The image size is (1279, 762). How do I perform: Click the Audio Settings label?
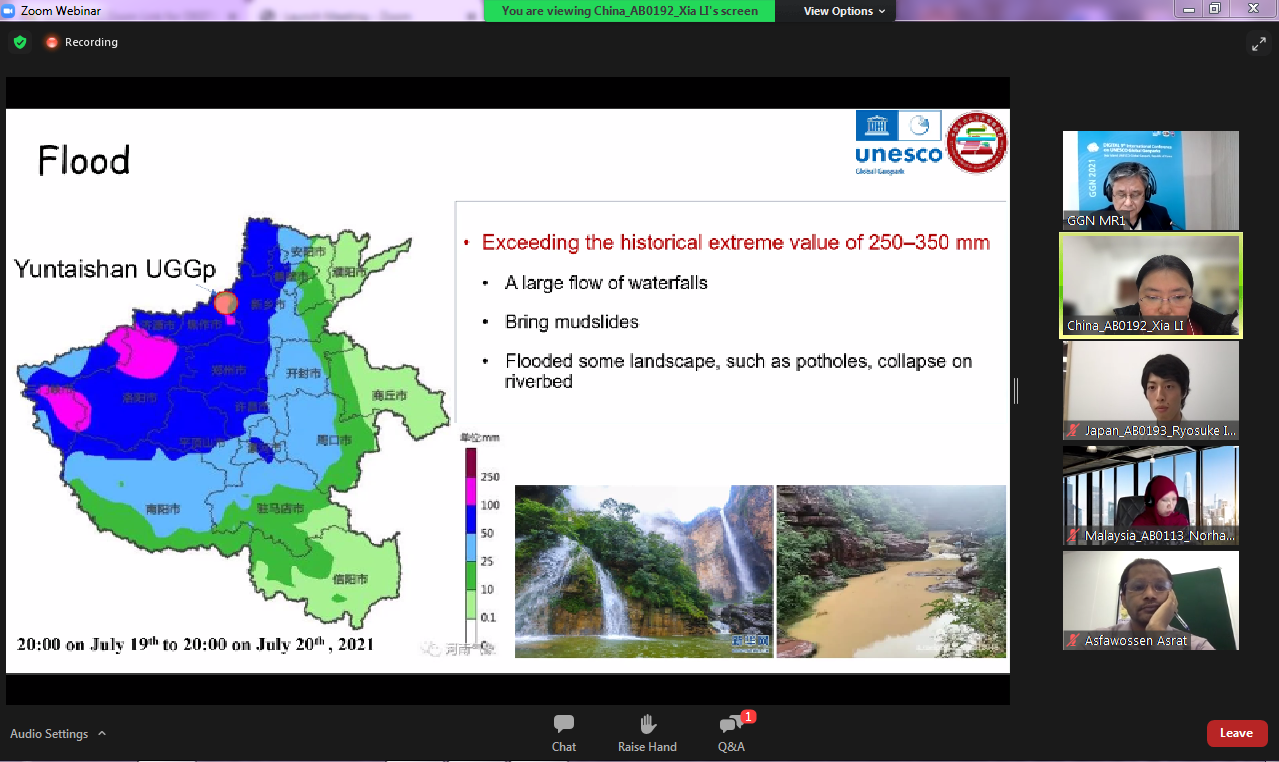(x=49, y=734)
